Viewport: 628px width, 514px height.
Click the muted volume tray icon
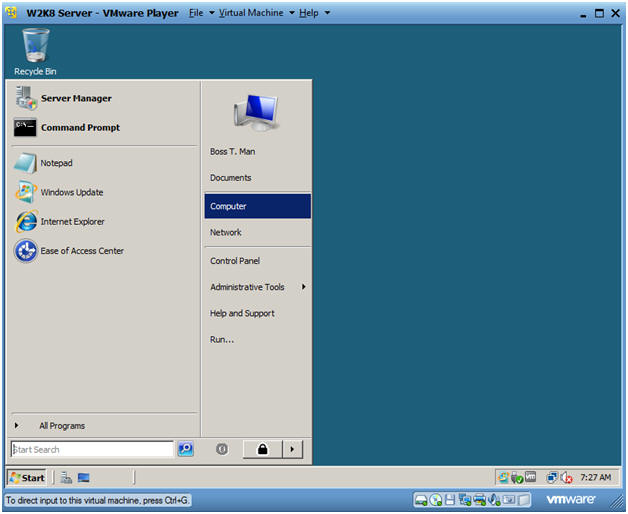[x=566, y=478]
